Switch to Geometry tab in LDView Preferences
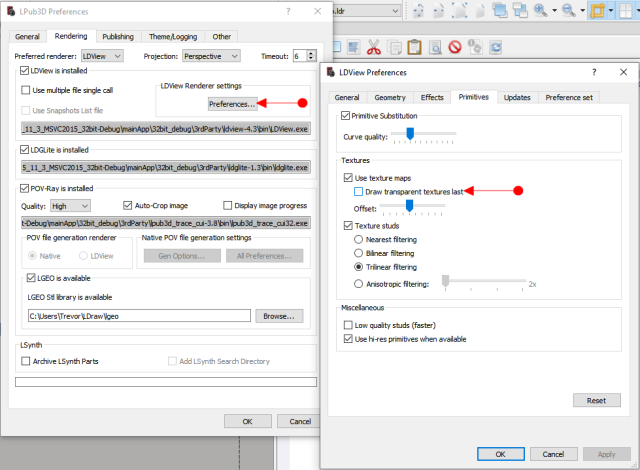 [390, 98]
